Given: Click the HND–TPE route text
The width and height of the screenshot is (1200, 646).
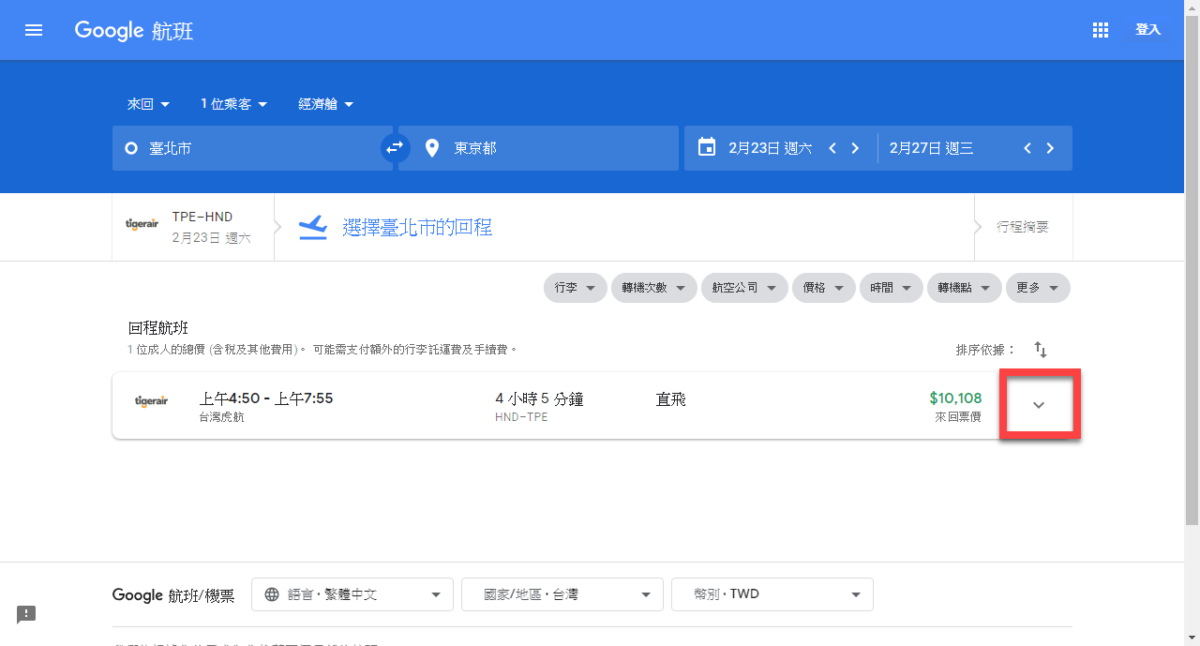Looking at the screenshot, I should point(521,417).
